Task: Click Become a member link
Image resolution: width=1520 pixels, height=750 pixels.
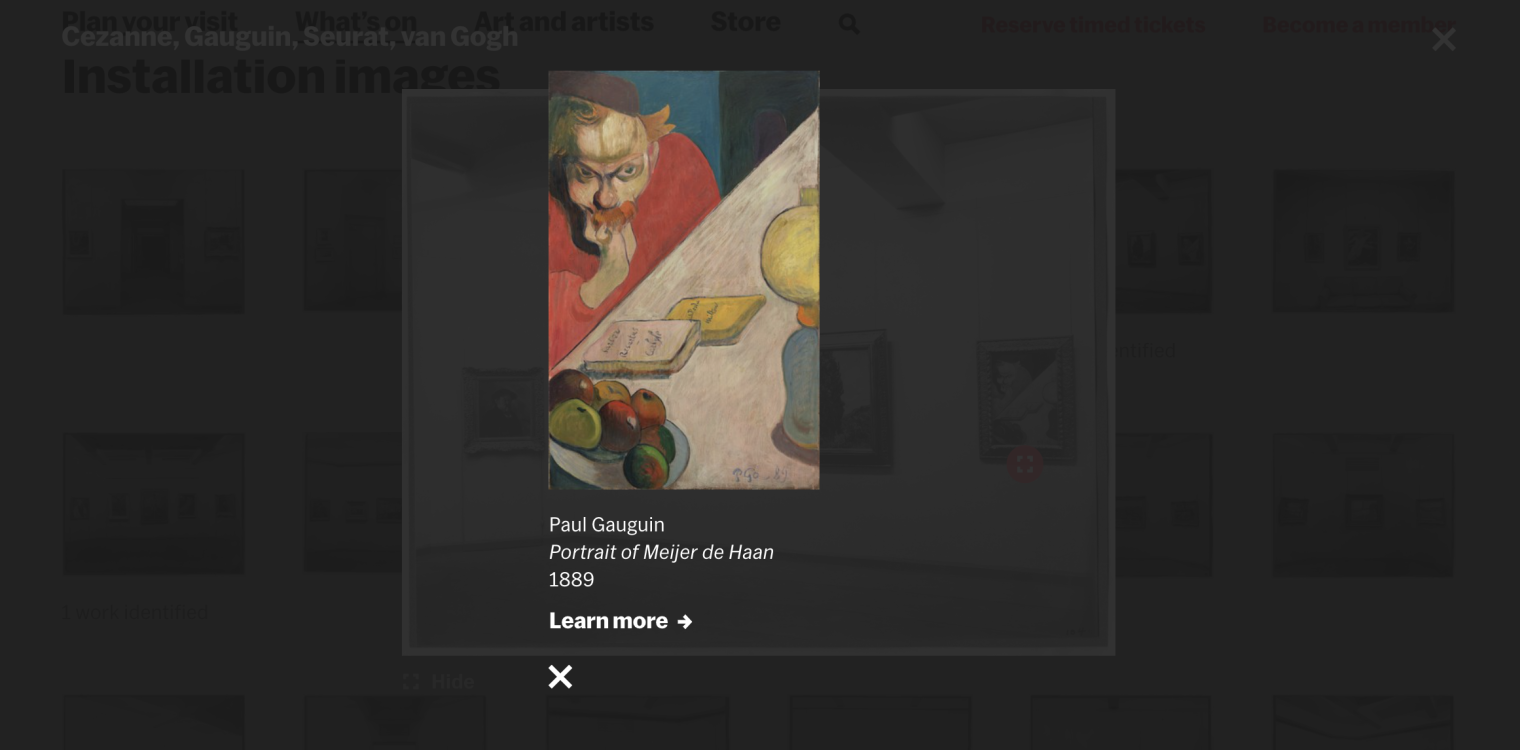Action: (1359, 24)
